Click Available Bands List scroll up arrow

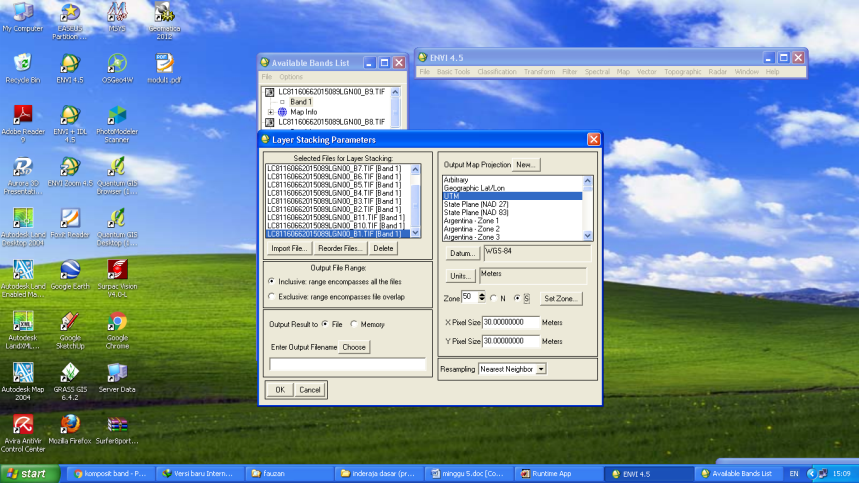[395, 92]
